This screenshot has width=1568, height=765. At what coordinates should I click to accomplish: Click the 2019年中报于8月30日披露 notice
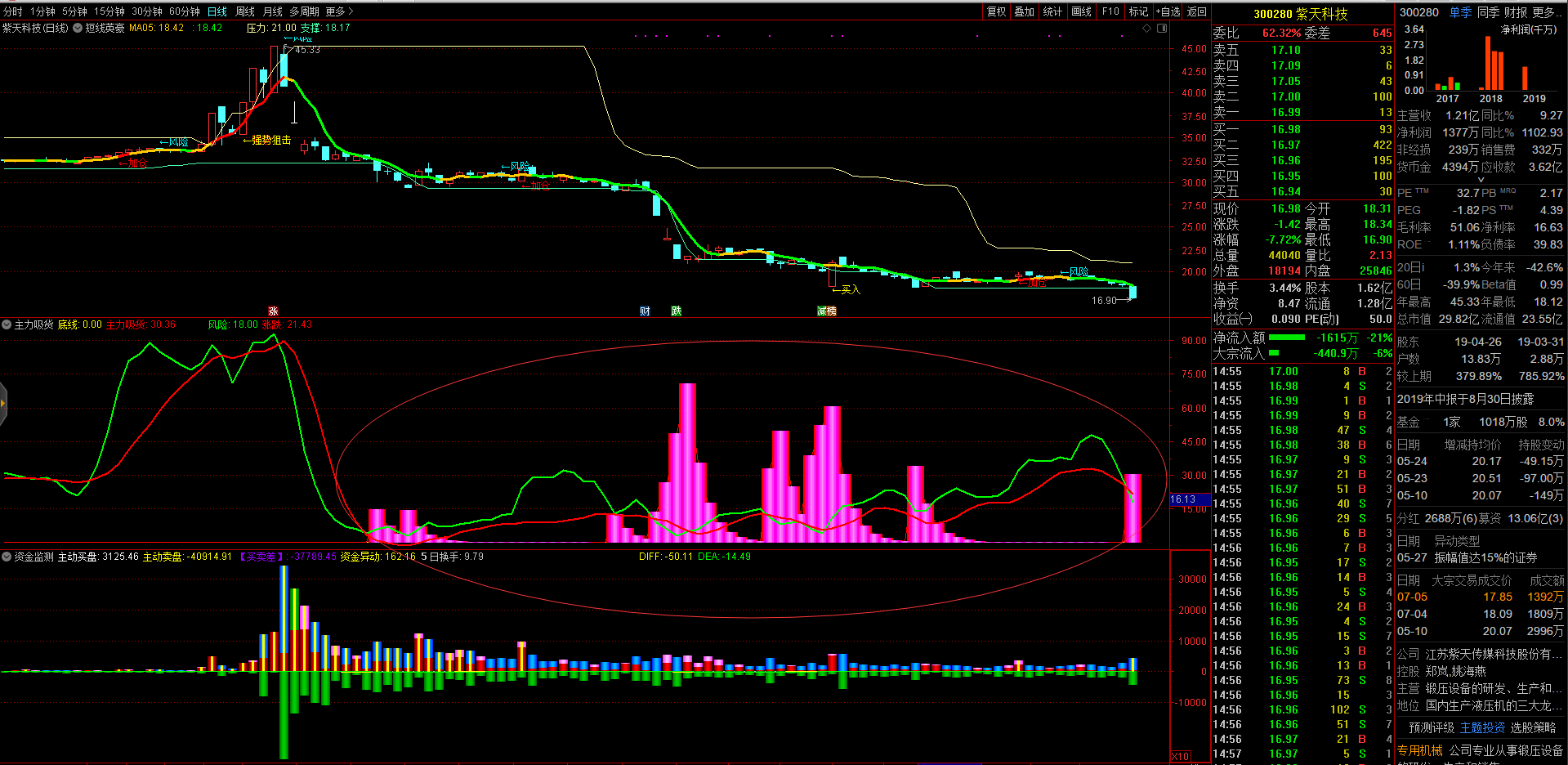pos(1465,399)
